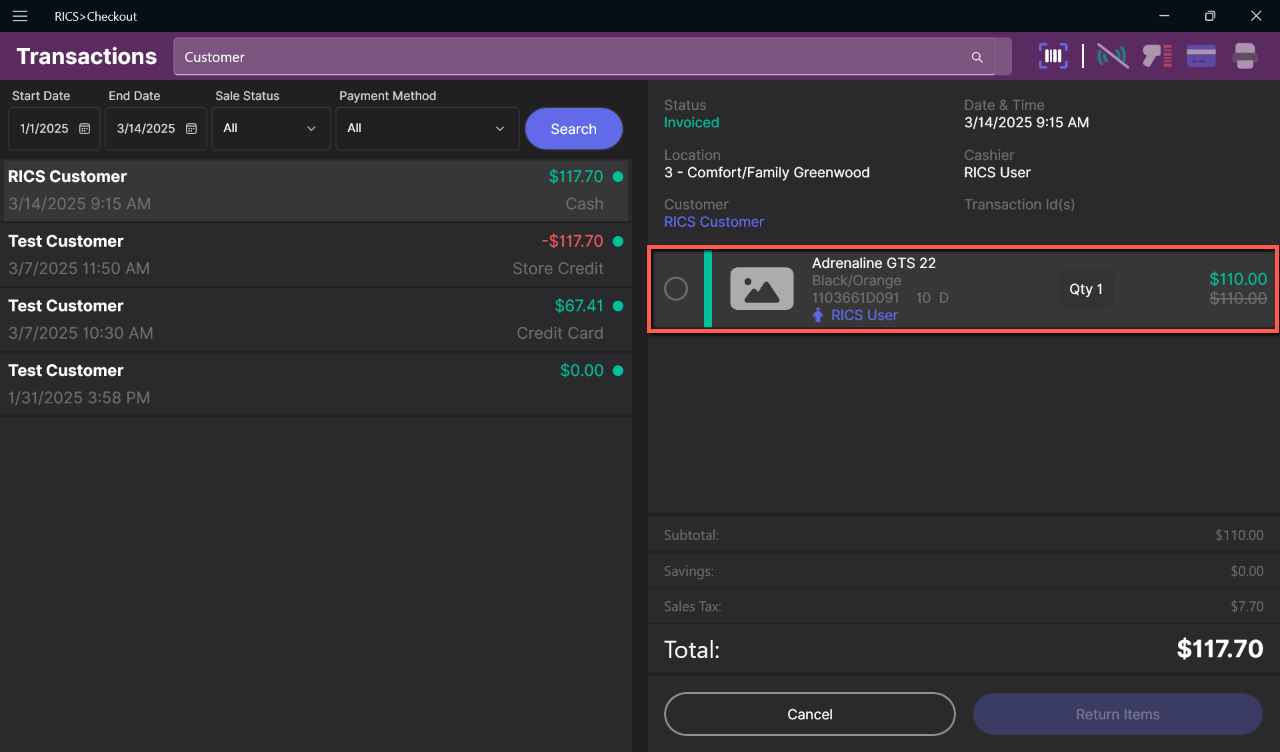Click the Savings $0.00 value
This screenshot has width=1280, height=752.
pos(1247,571)
